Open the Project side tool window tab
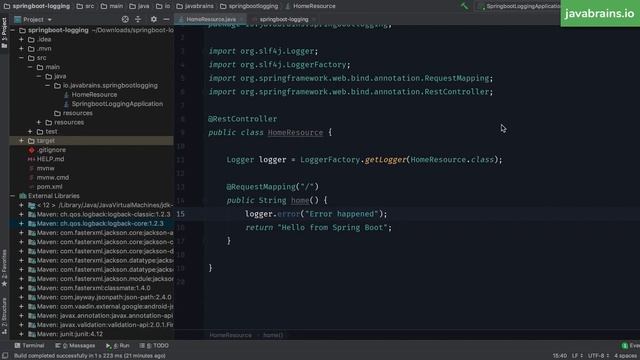The image size is (640, 360). (4, 33)
